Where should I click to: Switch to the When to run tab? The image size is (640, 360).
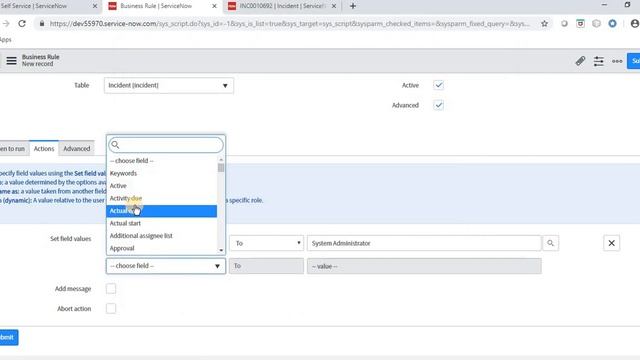click(13, 149)
